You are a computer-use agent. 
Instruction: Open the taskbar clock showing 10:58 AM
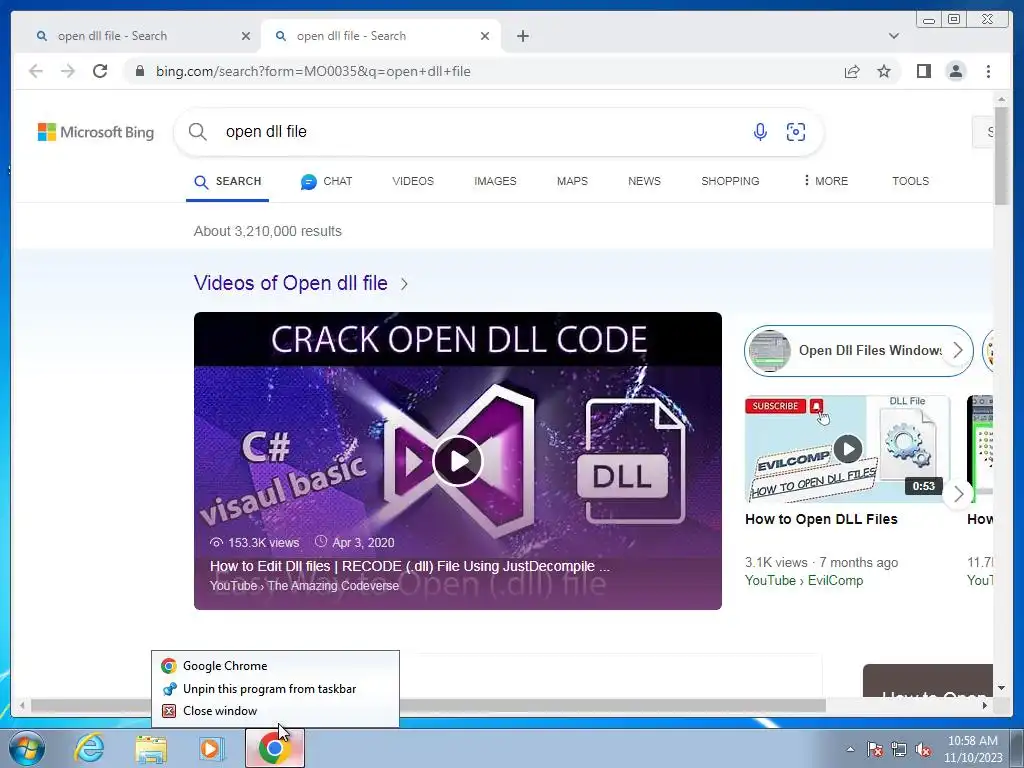click(x=972, y=749)
